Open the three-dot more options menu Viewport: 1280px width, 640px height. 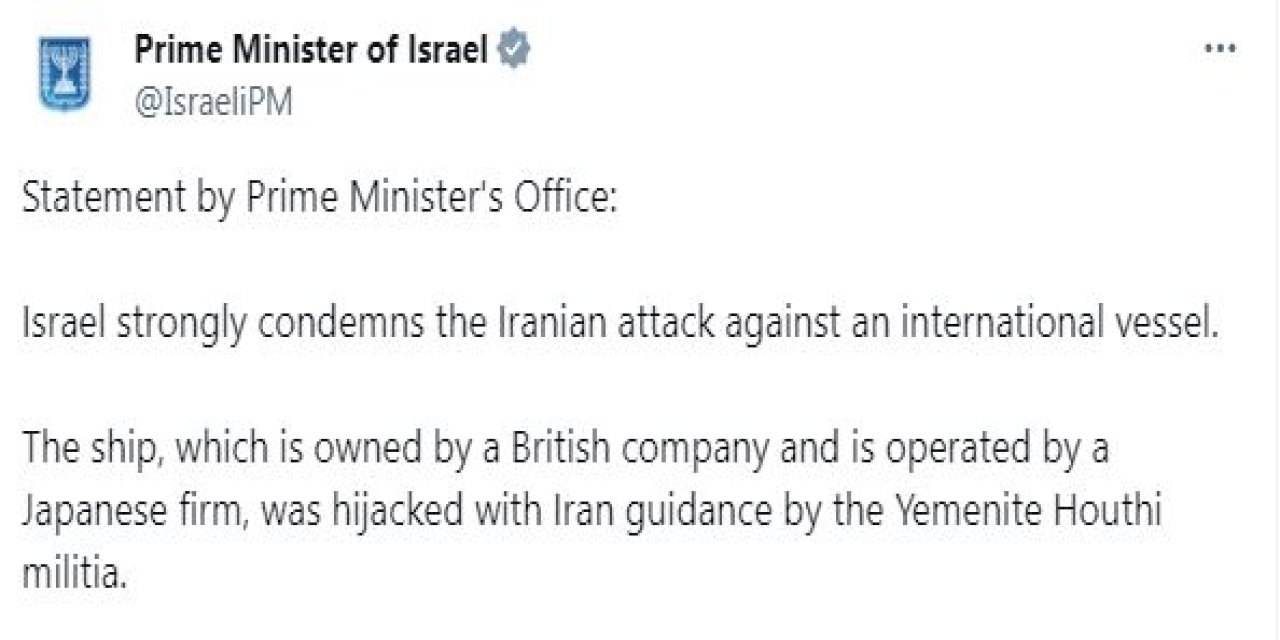1220,49
